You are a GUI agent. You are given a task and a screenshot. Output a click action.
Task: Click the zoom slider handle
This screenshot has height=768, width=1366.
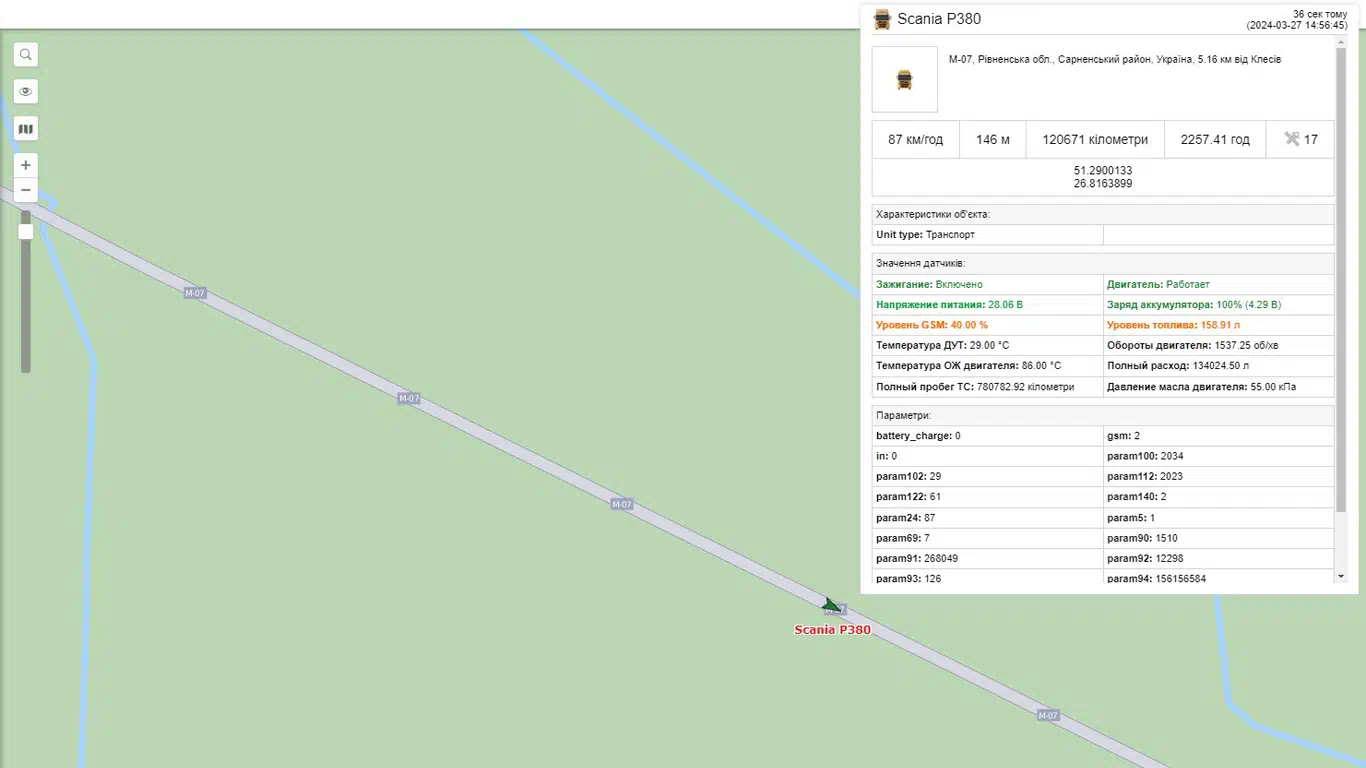26,232
